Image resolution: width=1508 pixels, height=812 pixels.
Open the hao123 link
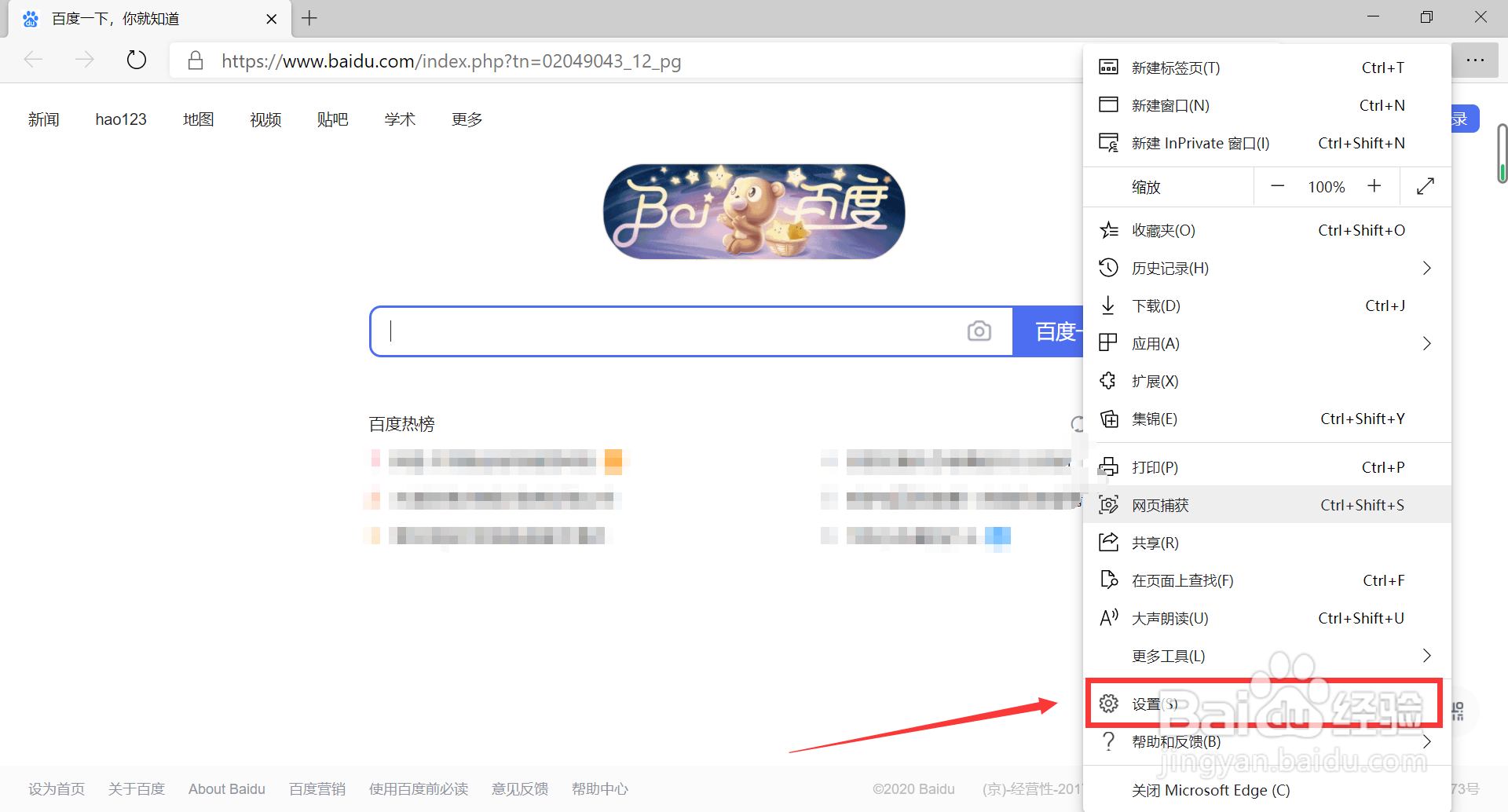121,119
